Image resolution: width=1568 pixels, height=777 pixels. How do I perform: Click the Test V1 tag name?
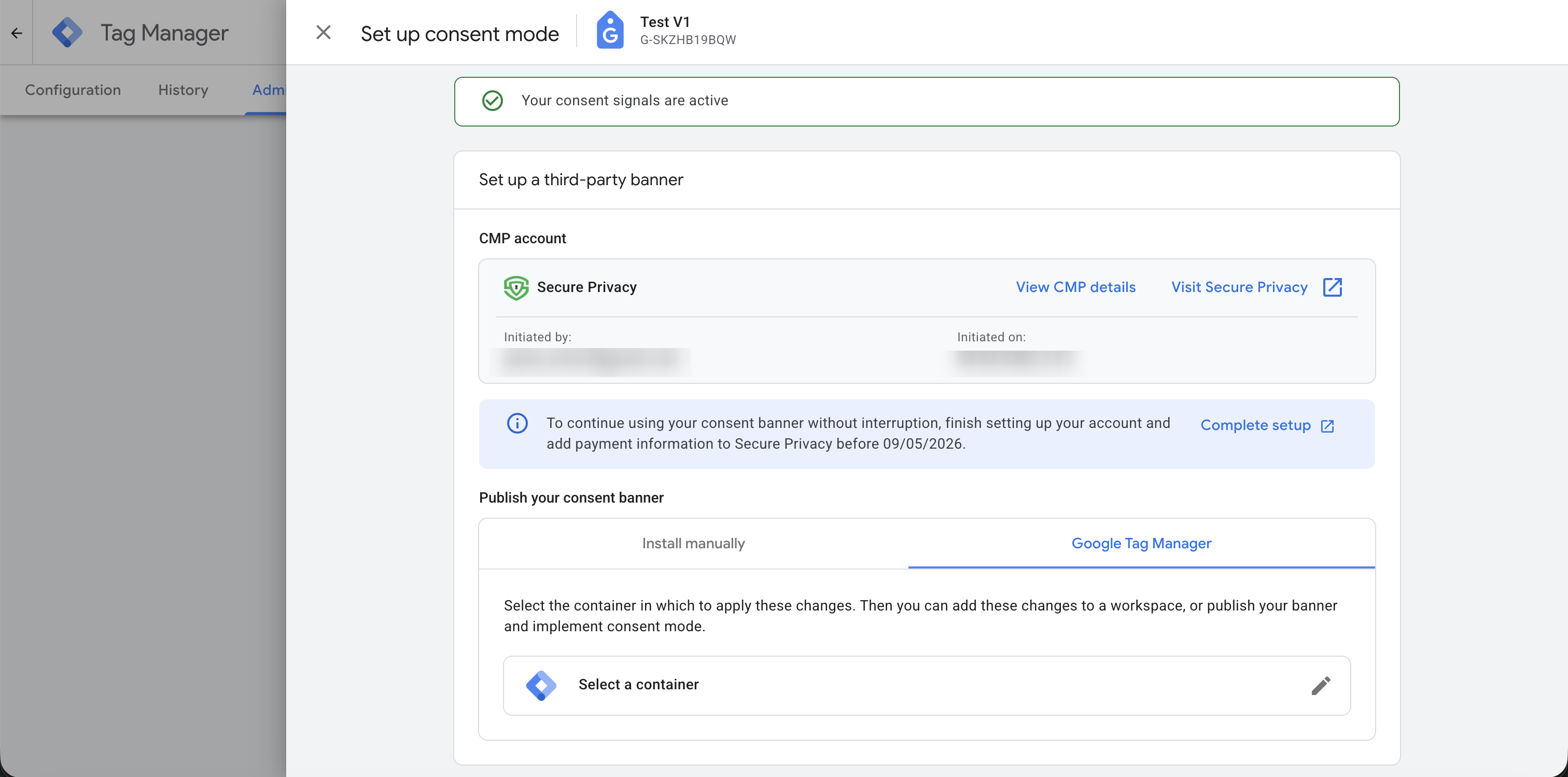[665, 22]
